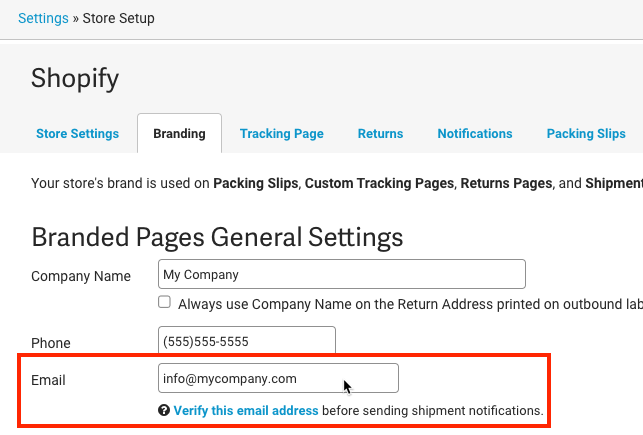
Task: Focus the Company Name text field
Action: click(x=342, y=274)
